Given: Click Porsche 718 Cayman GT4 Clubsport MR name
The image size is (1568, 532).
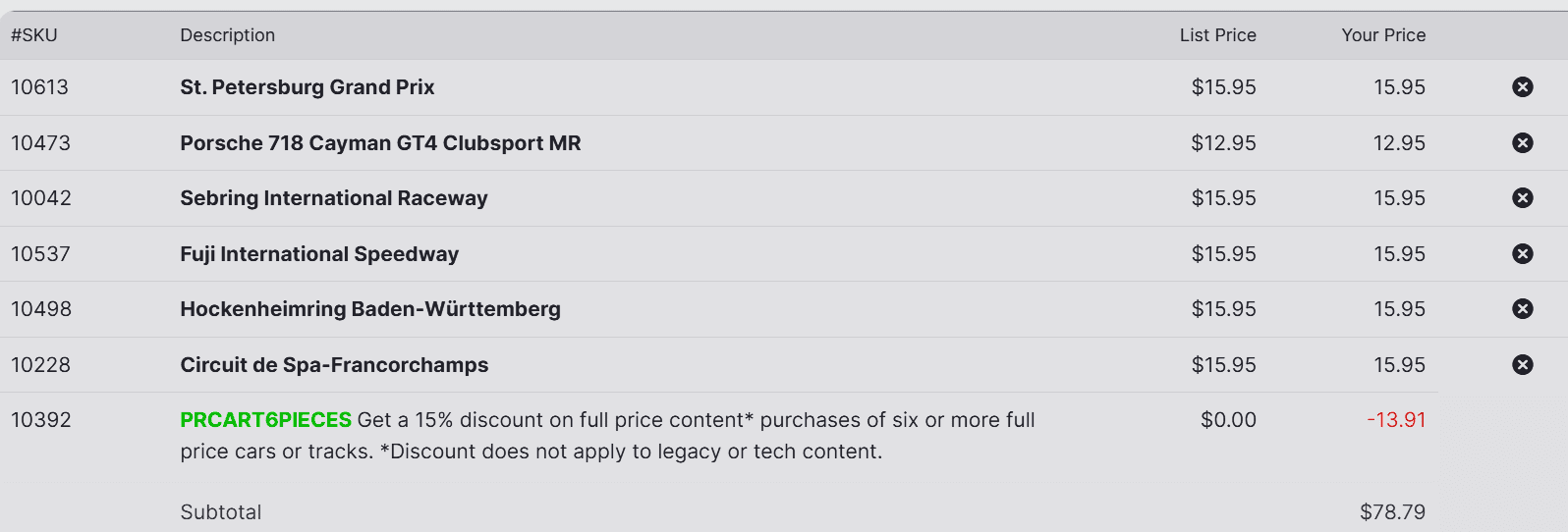Looking at the screenshot, I should click(380, 143).
